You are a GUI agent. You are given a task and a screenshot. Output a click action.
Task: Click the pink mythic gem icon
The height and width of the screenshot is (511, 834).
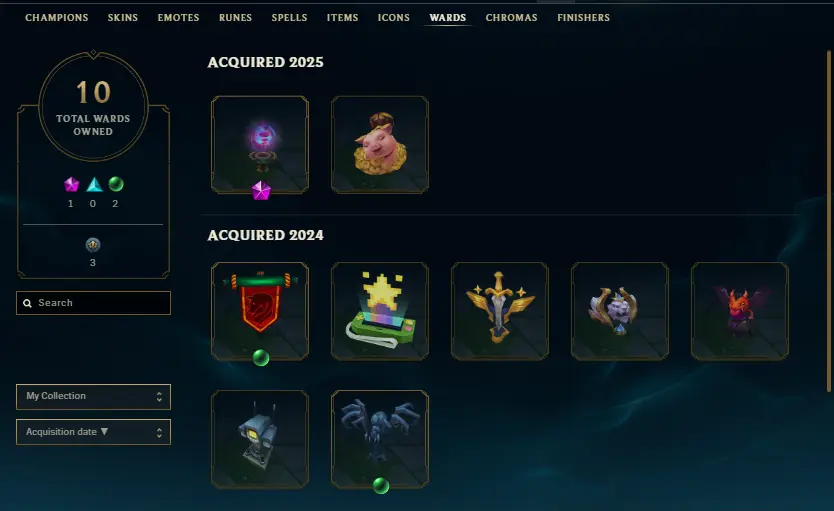coord(71,185)
